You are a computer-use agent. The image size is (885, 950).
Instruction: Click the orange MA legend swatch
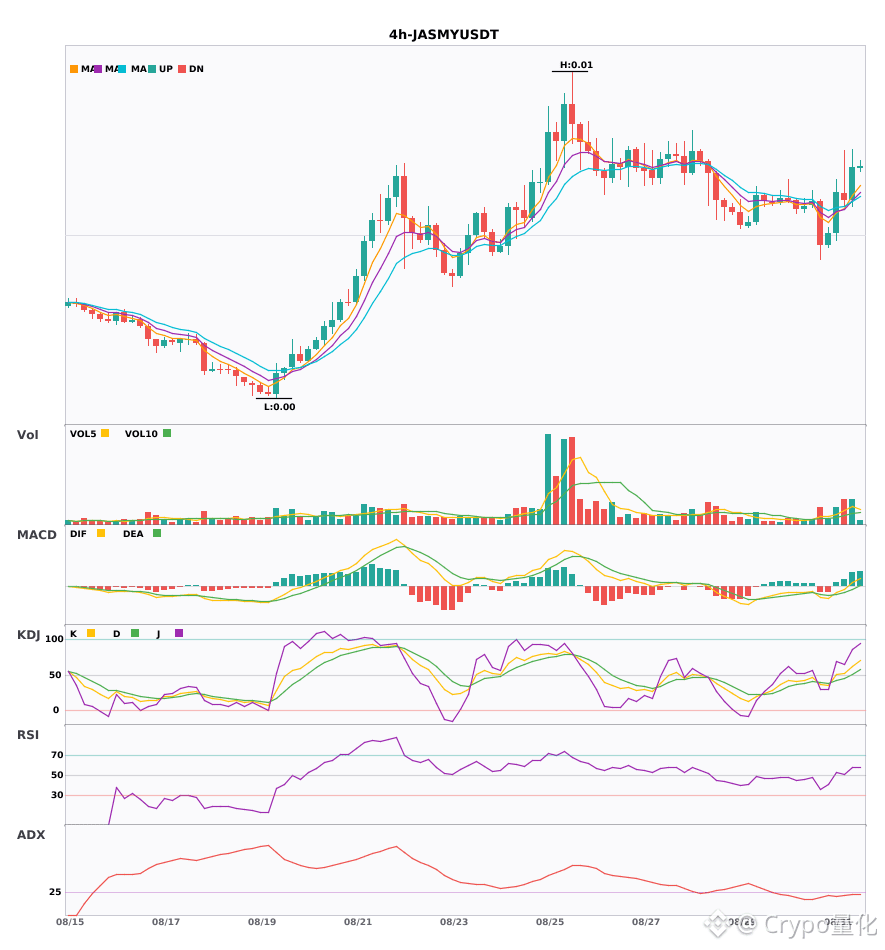click(x=74, y=69)
